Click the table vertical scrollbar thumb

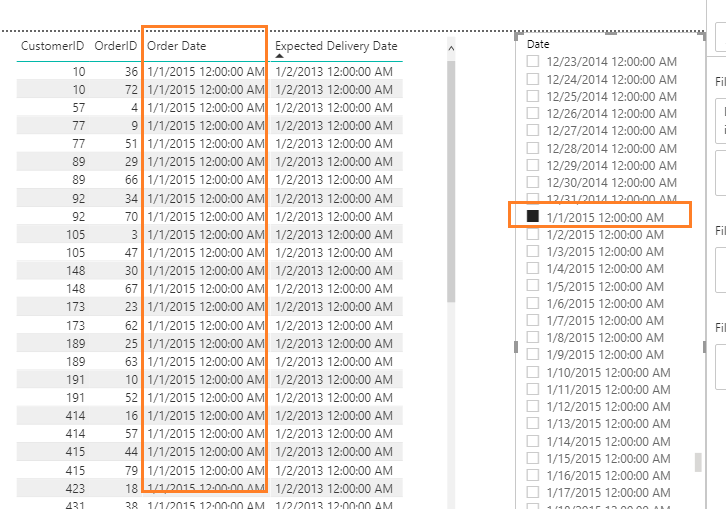451,181
